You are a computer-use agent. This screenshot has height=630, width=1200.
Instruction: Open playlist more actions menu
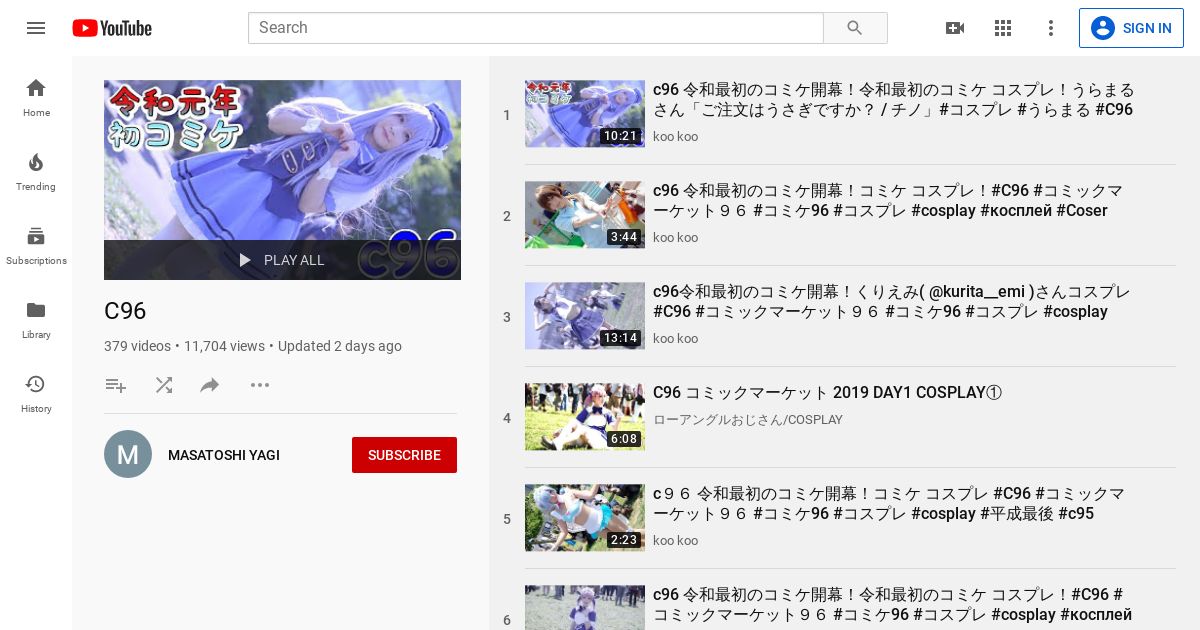coord(260,385)
